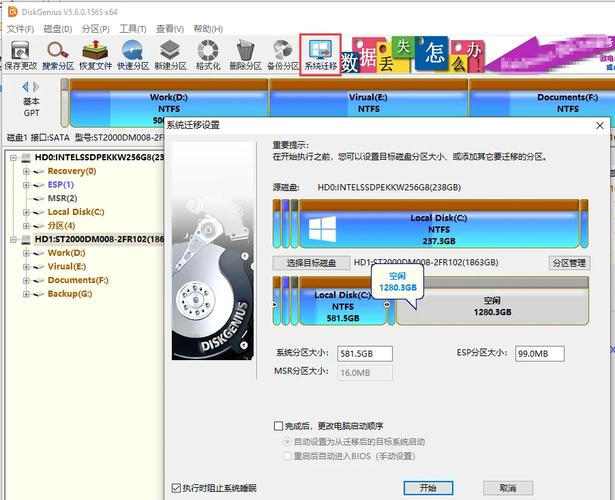
Task: Open the System Migration (系统迁移) tool
Action: (x=320, y=55)
